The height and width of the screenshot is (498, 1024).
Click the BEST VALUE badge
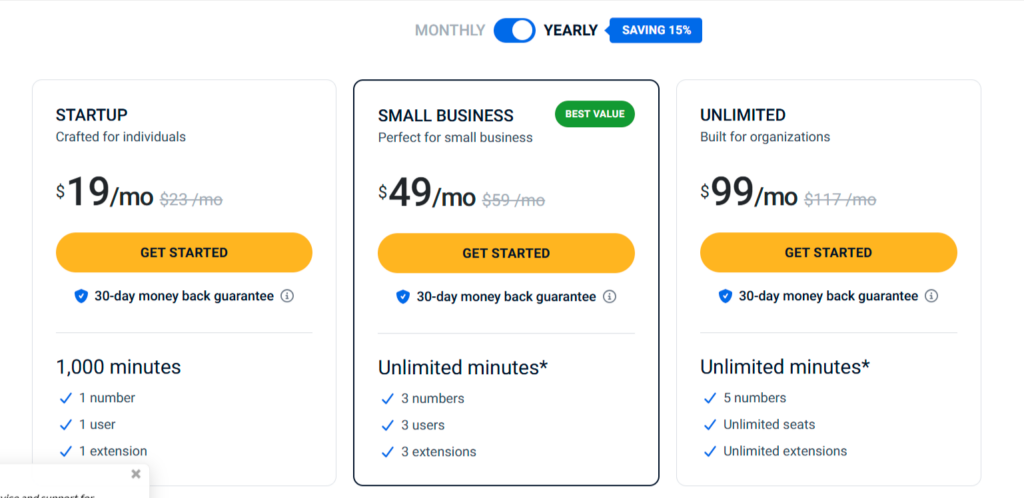[x=595, y=114]
